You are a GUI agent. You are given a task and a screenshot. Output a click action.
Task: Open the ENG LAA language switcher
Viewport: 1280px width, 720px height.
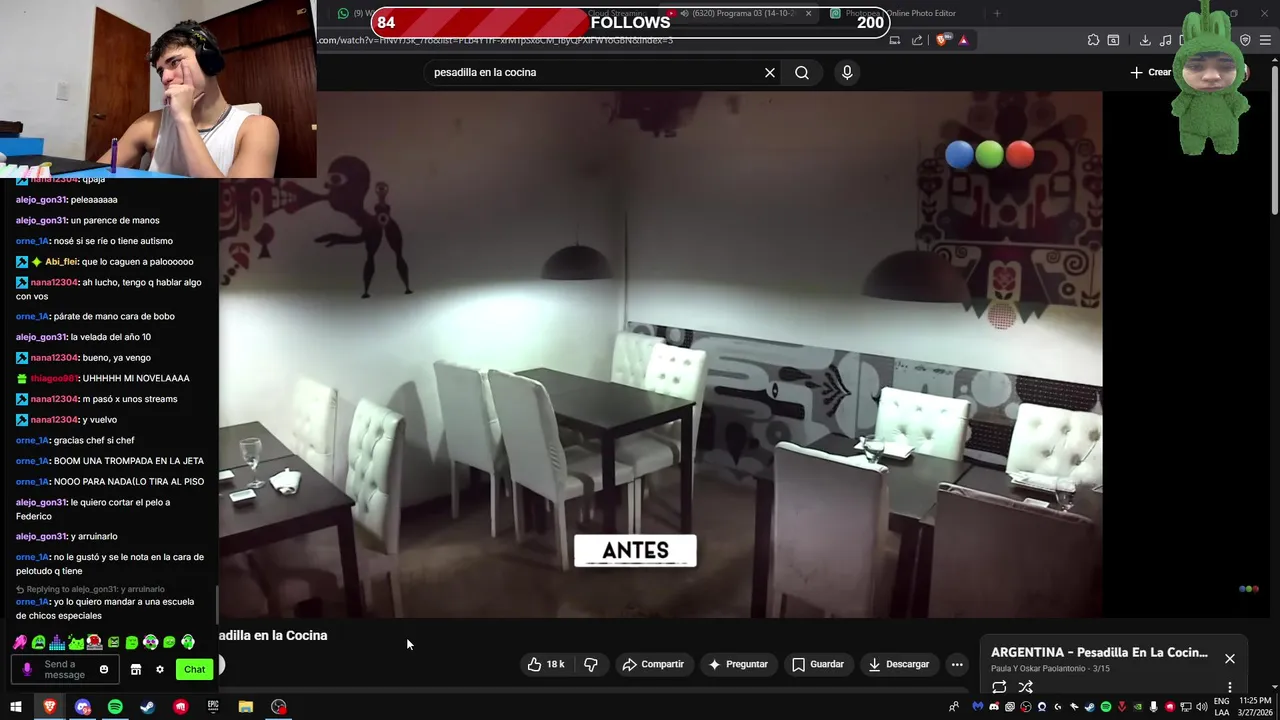[x=1222, y=707]
